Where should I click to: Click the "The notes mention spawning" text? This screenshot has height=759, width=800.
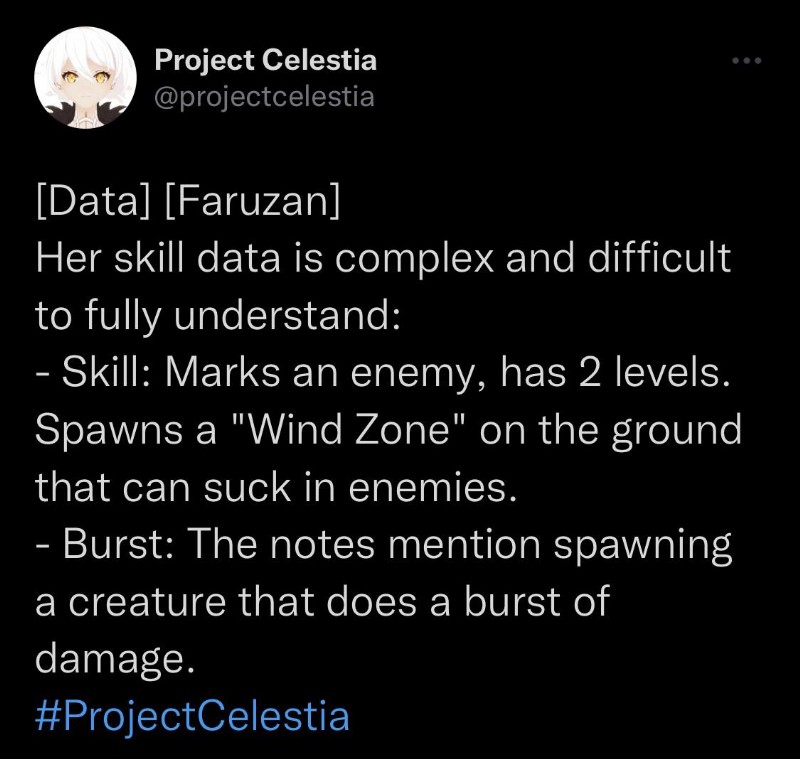[x=459, y=544]
